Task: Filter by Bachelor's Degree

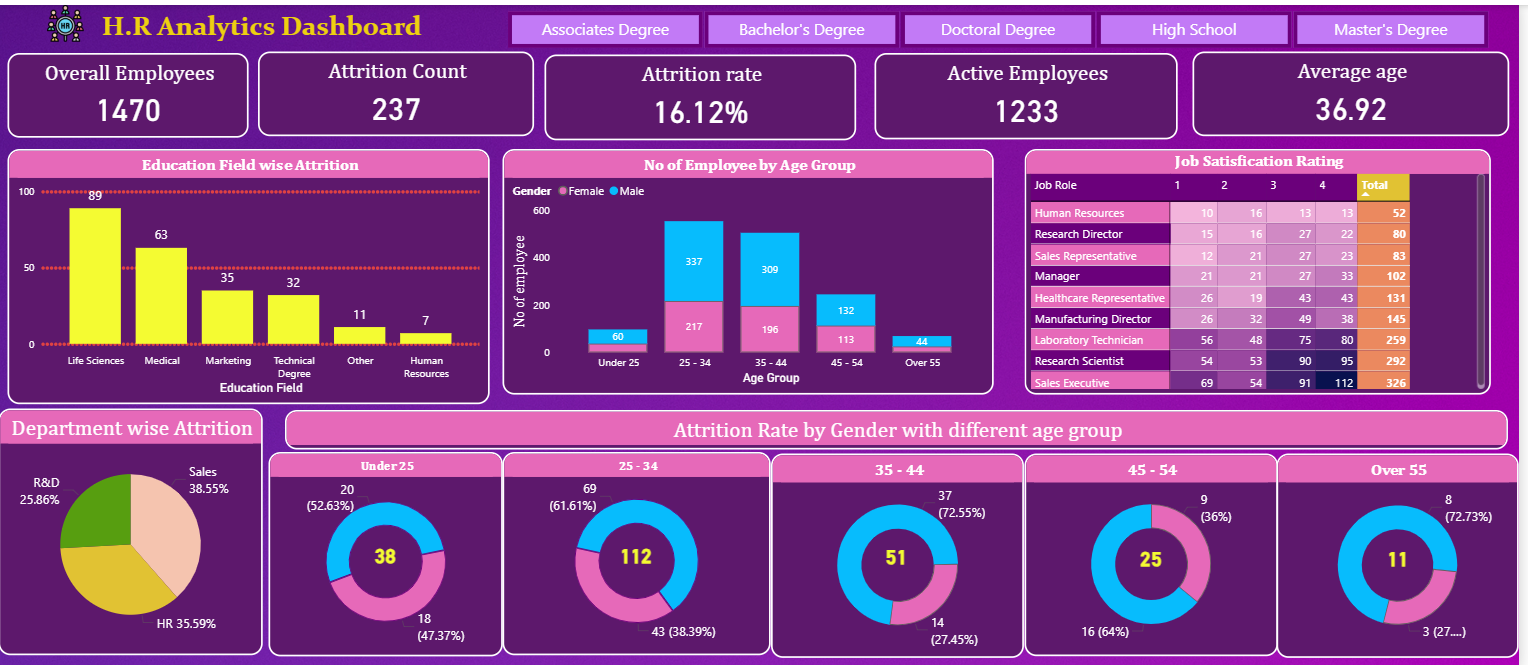Action: tap(801, 29)
